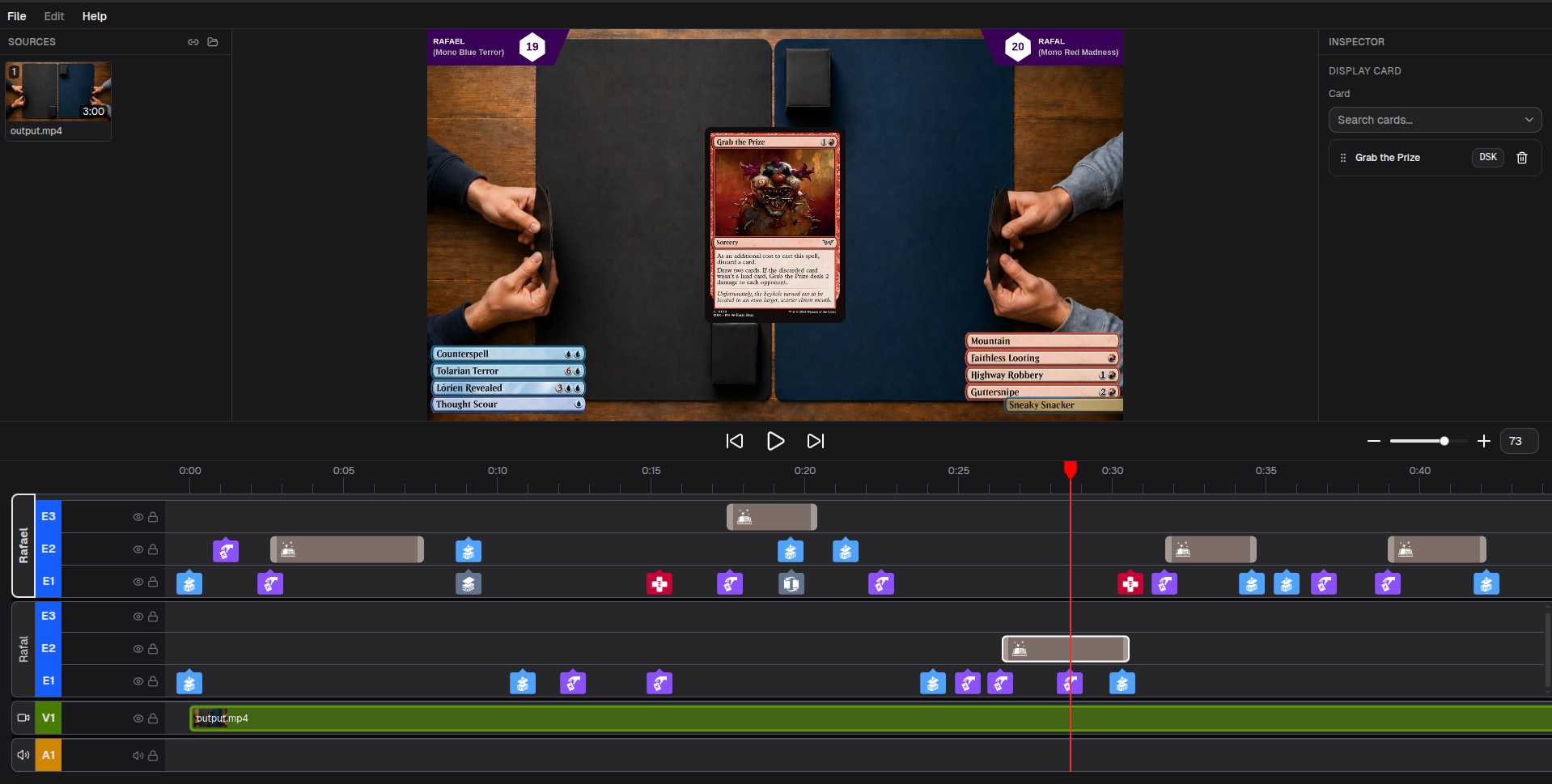Open the File menu
Image resolution: width=1552 pixels, height=784 pixels.
(x=17, y=16)
